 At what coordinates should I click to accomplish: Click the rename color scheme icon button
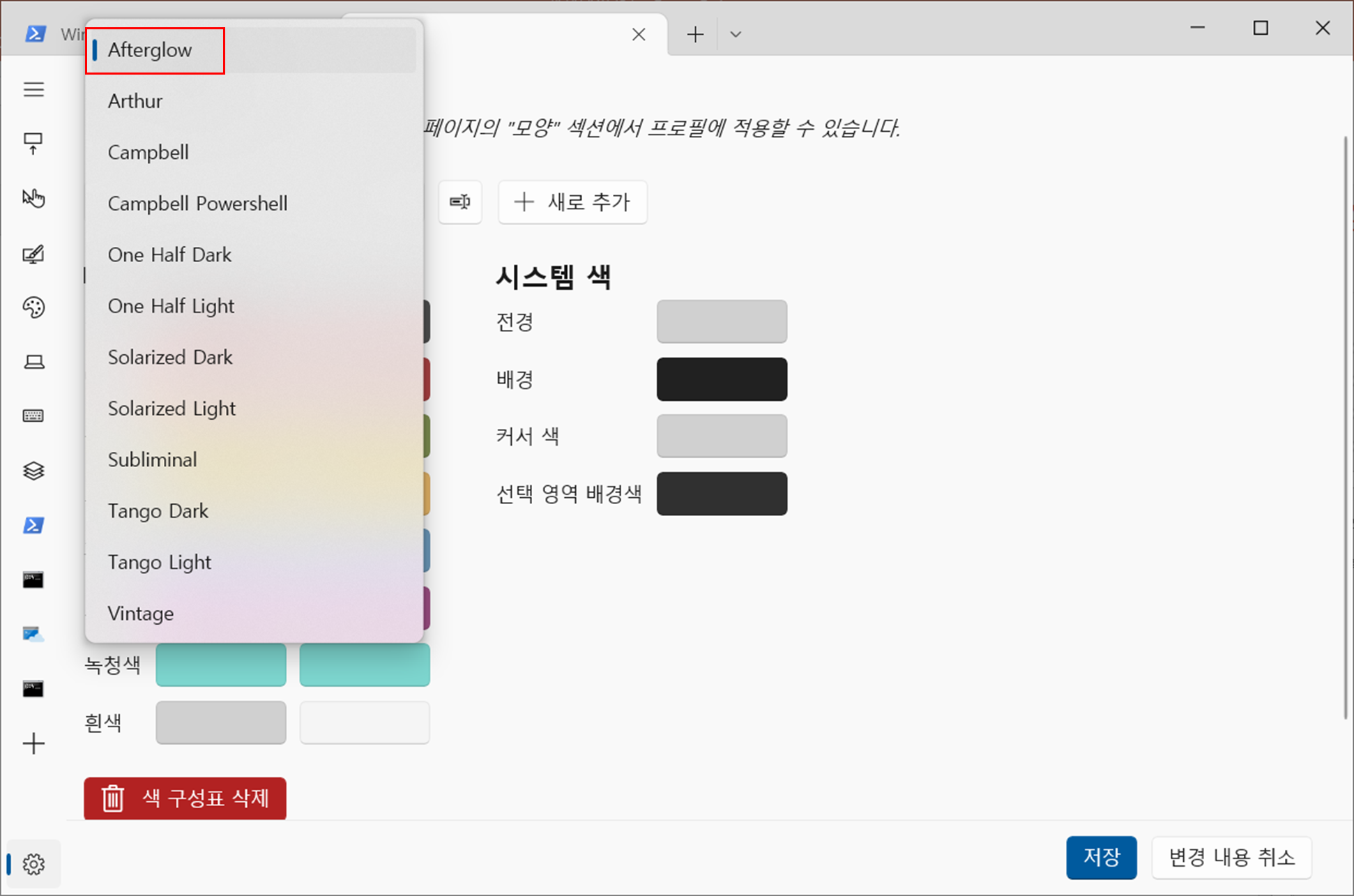click(x=460, y=202)
